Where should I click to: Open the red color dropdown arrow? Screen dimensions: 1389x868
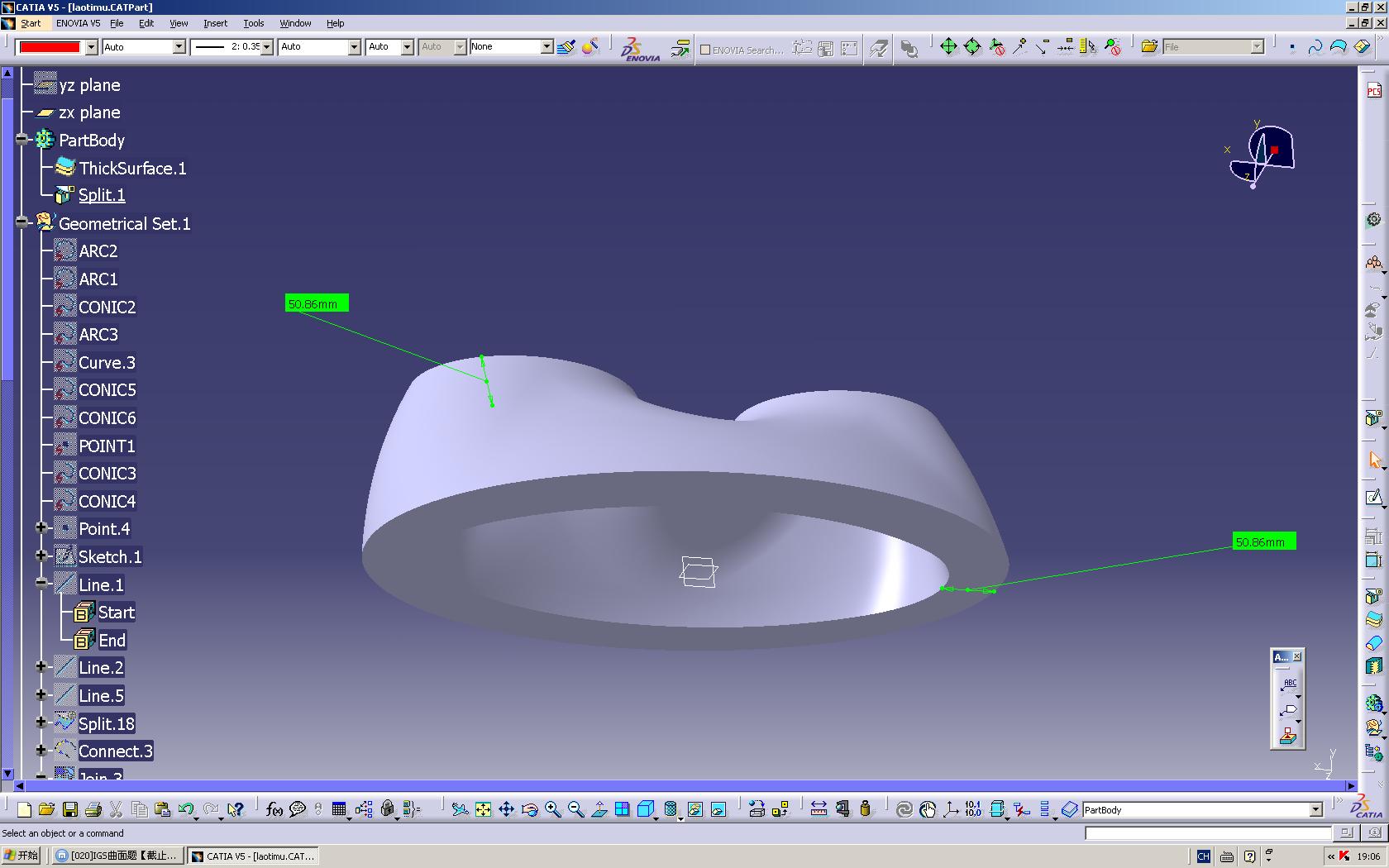click(91, 47)
